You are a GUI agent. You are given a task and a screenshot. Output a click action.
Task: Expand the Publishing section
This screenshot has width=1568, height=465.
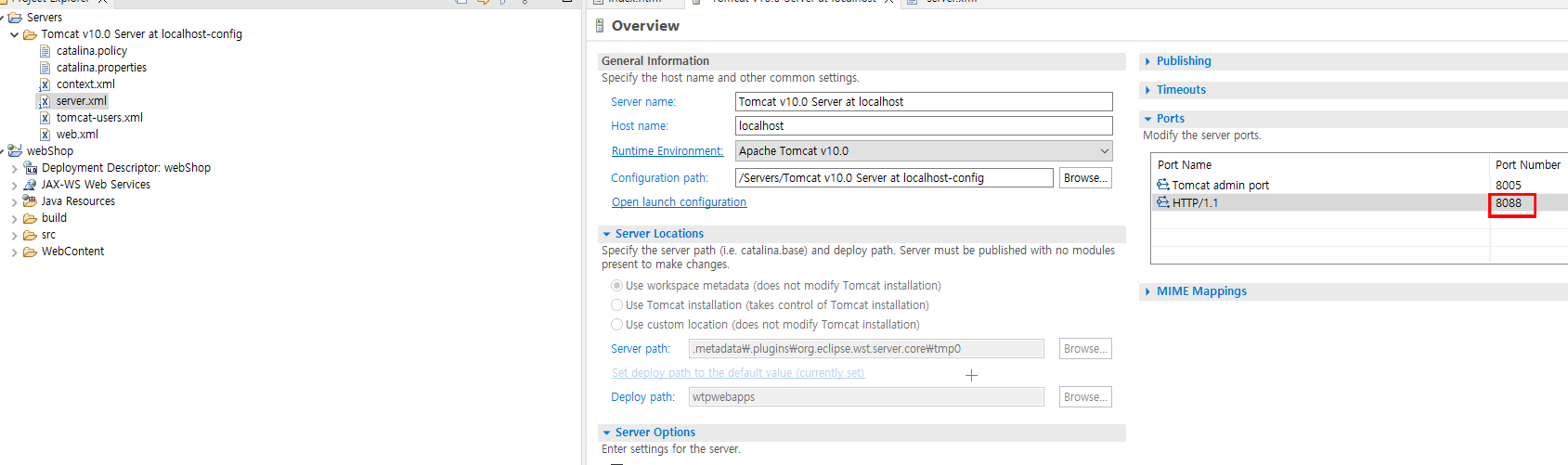(1148, 61)
